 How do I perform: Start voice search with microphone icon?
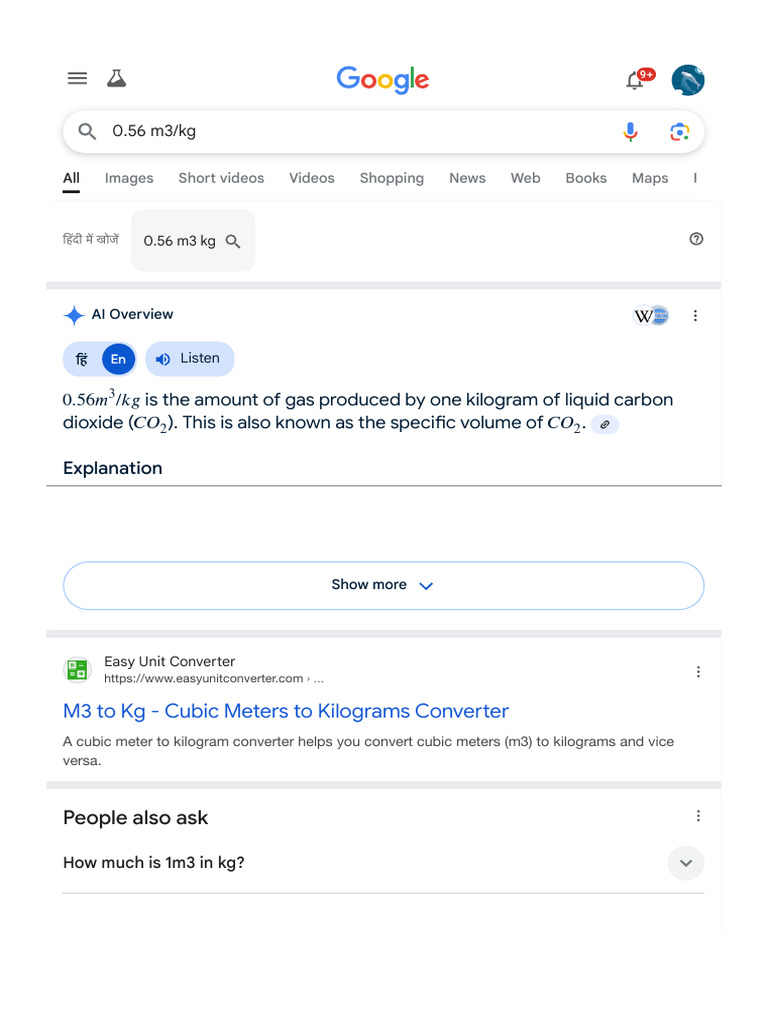point(630,131)
